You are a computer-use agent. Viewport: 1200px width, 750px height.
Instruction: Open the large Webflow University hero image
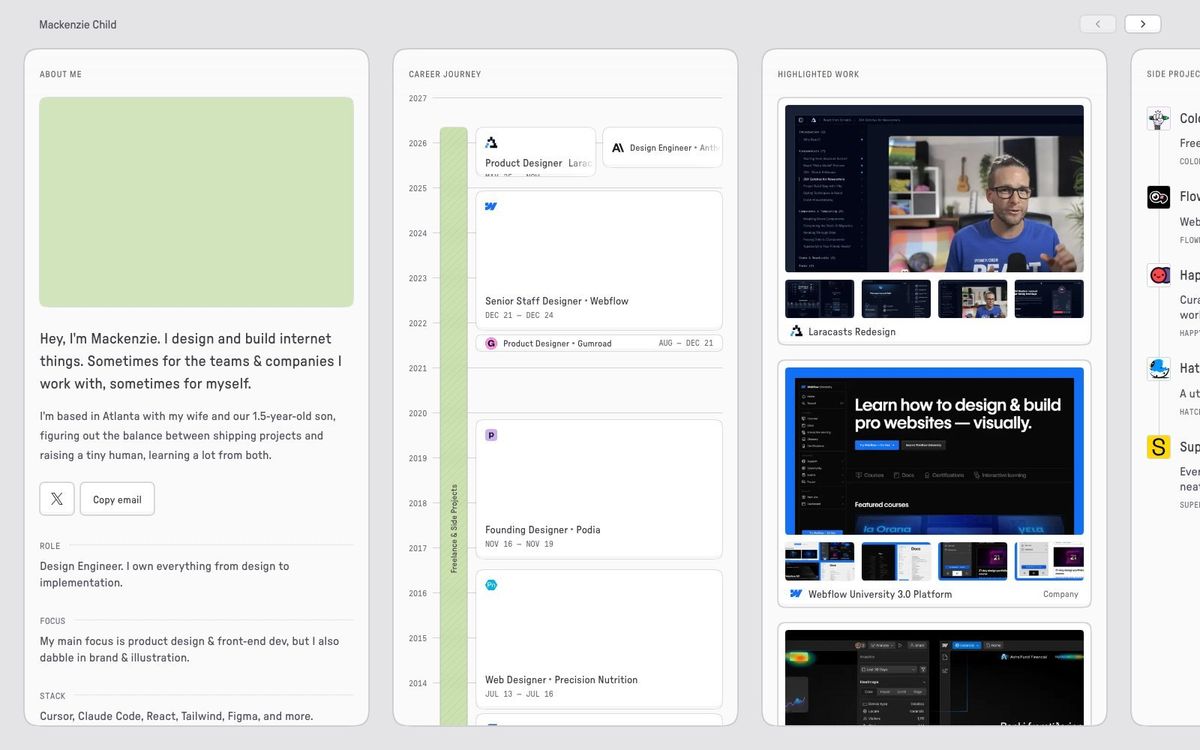[x=934, y=451]
